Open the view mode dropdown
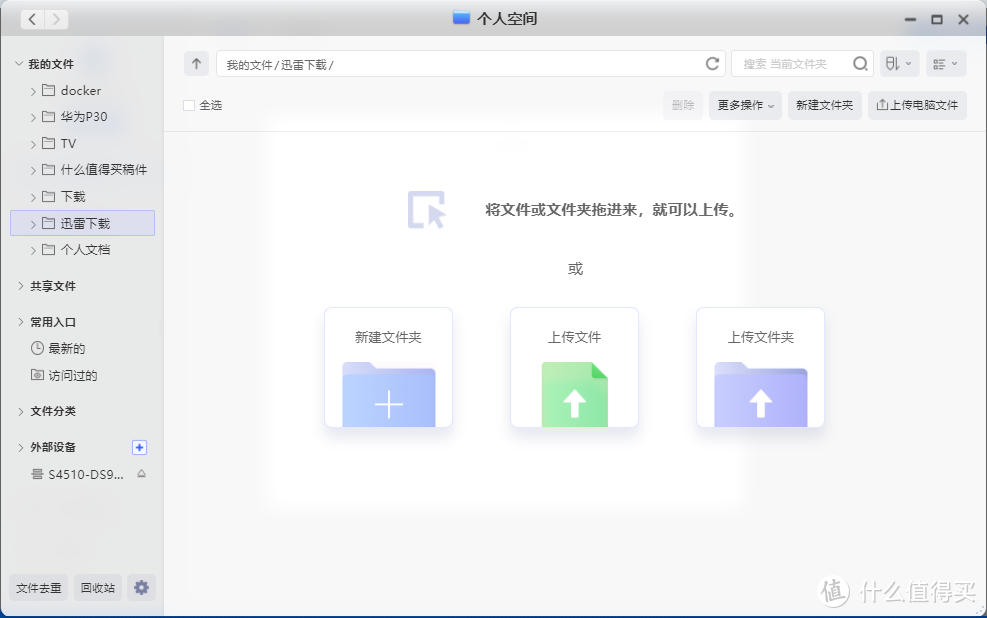Image resolution: width=987 pixels, height=618 pixels. pyautogui.click(x=945, y=64)
